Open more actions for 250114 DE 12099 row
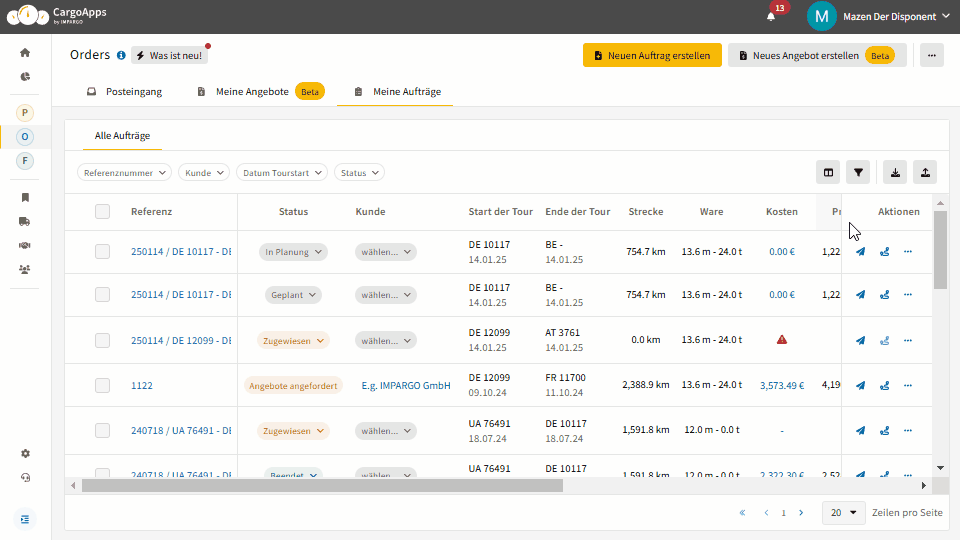The width and height of the screenshot is (960, 540). [908, 340]
